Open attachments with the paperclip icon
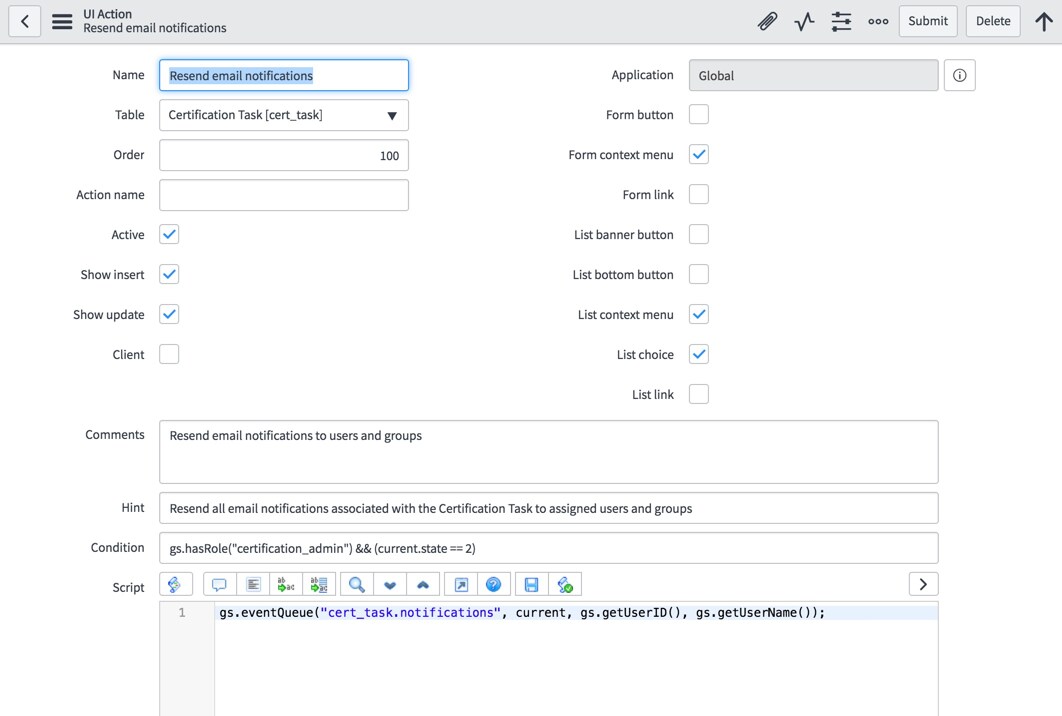This screenshot has height=716, width=1062. (x=767, y=21)
